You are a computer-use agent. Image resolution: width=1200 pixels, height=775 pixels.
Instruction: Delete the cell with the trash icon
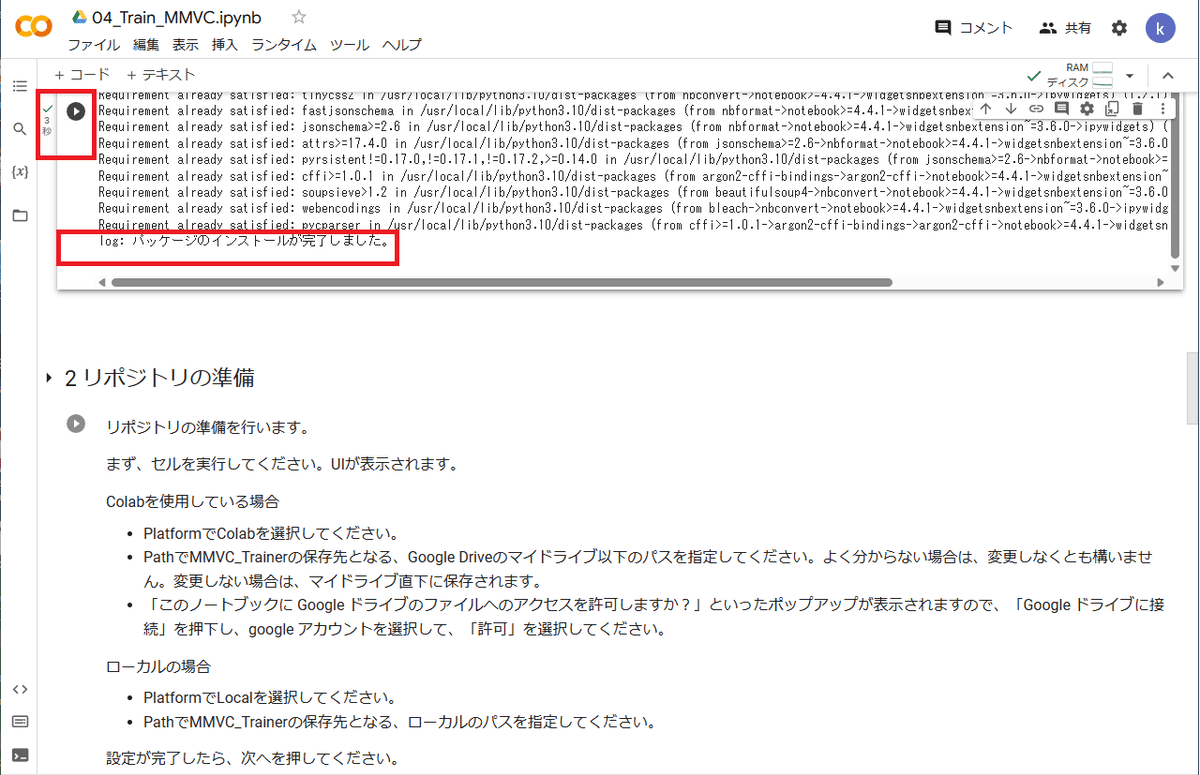point(1137,108)
